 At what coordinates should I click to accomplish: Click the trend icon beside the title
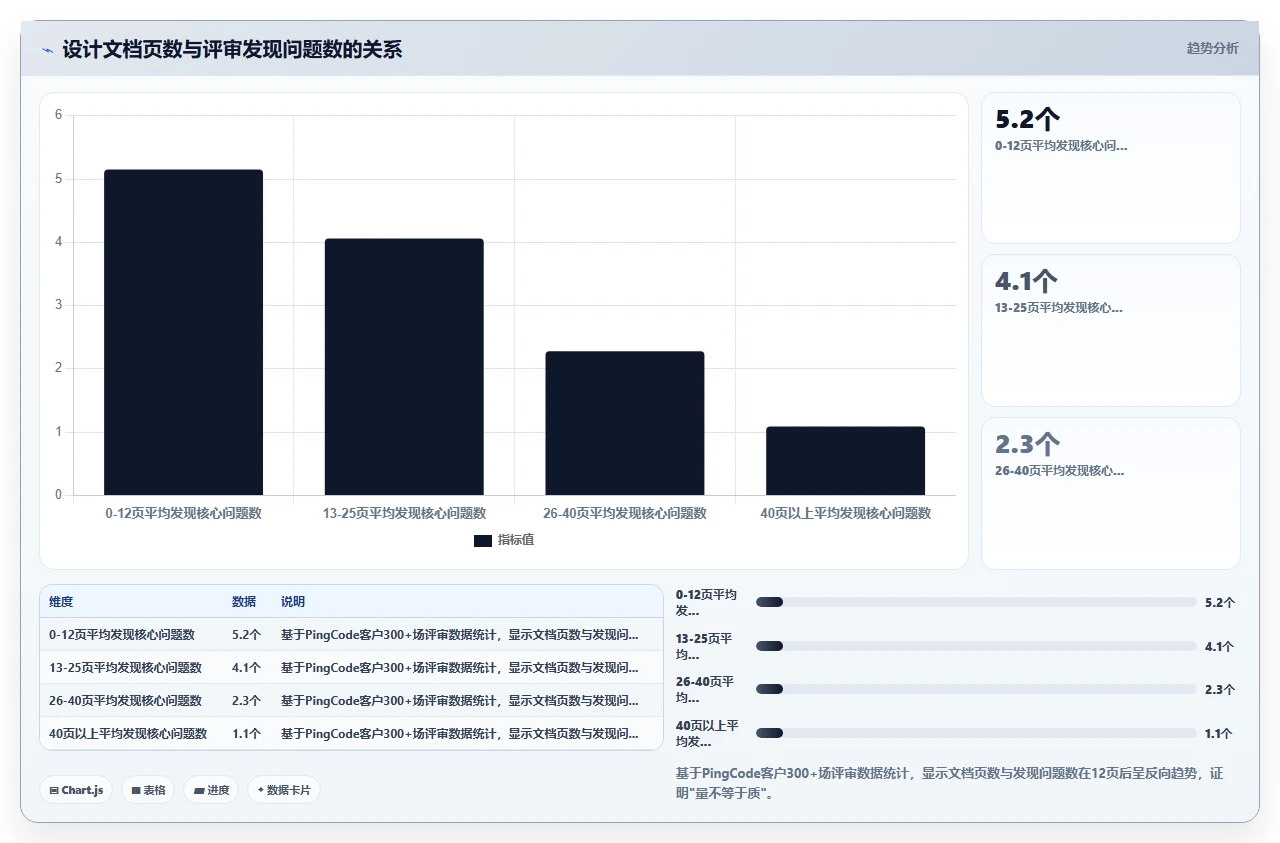pos(47,50)
